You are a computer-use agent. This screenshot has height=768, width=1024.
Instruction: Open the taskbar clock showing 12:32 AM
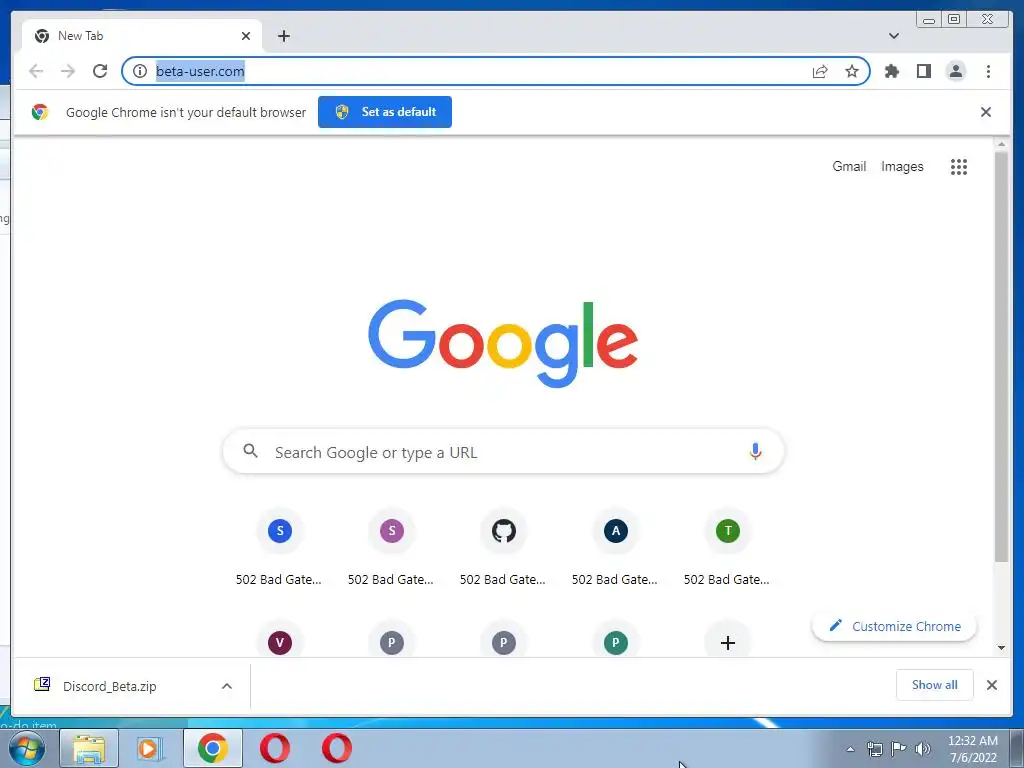(972, 748)
